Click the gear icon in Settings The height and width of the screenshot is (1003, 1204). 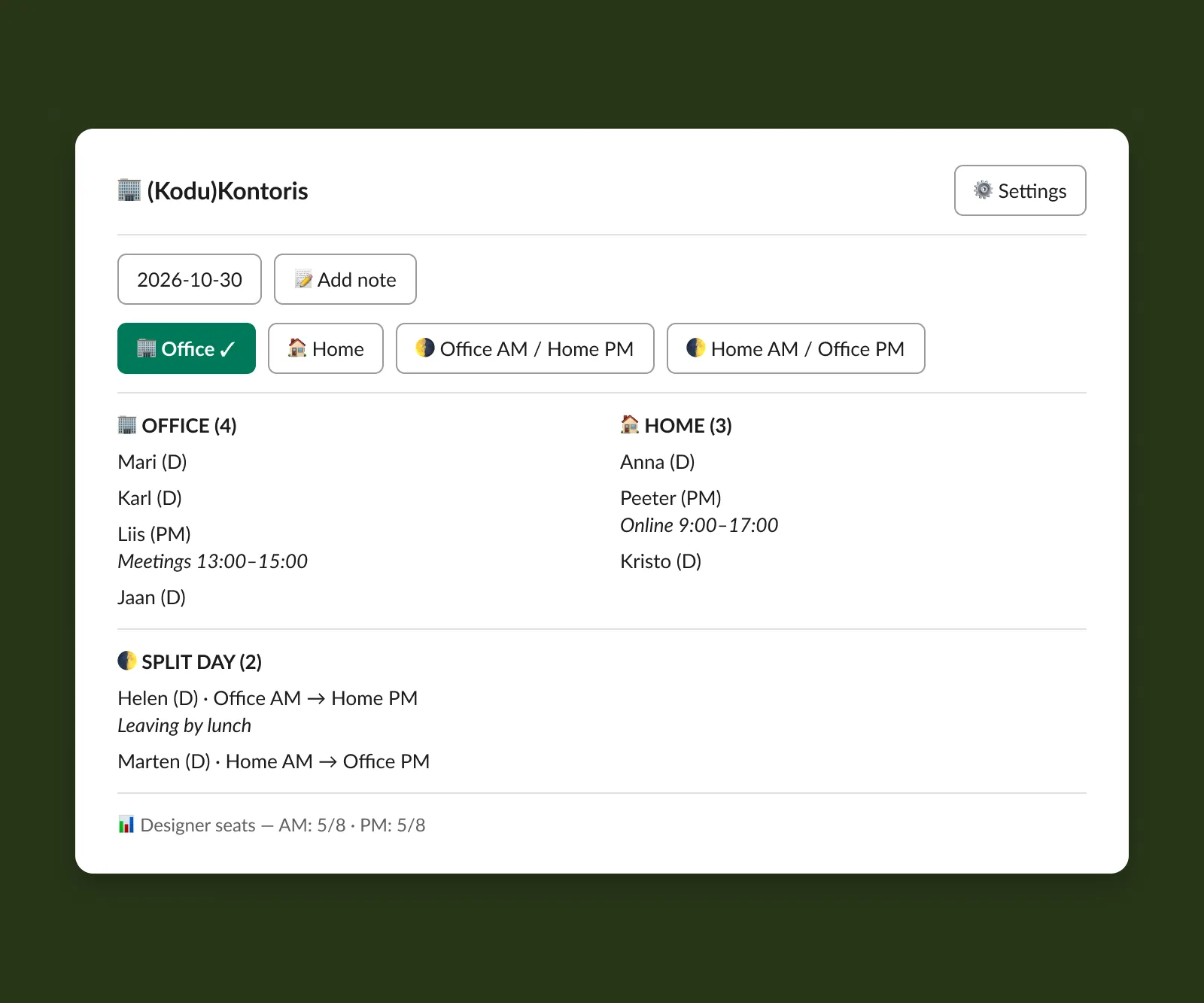click(983, 190)
